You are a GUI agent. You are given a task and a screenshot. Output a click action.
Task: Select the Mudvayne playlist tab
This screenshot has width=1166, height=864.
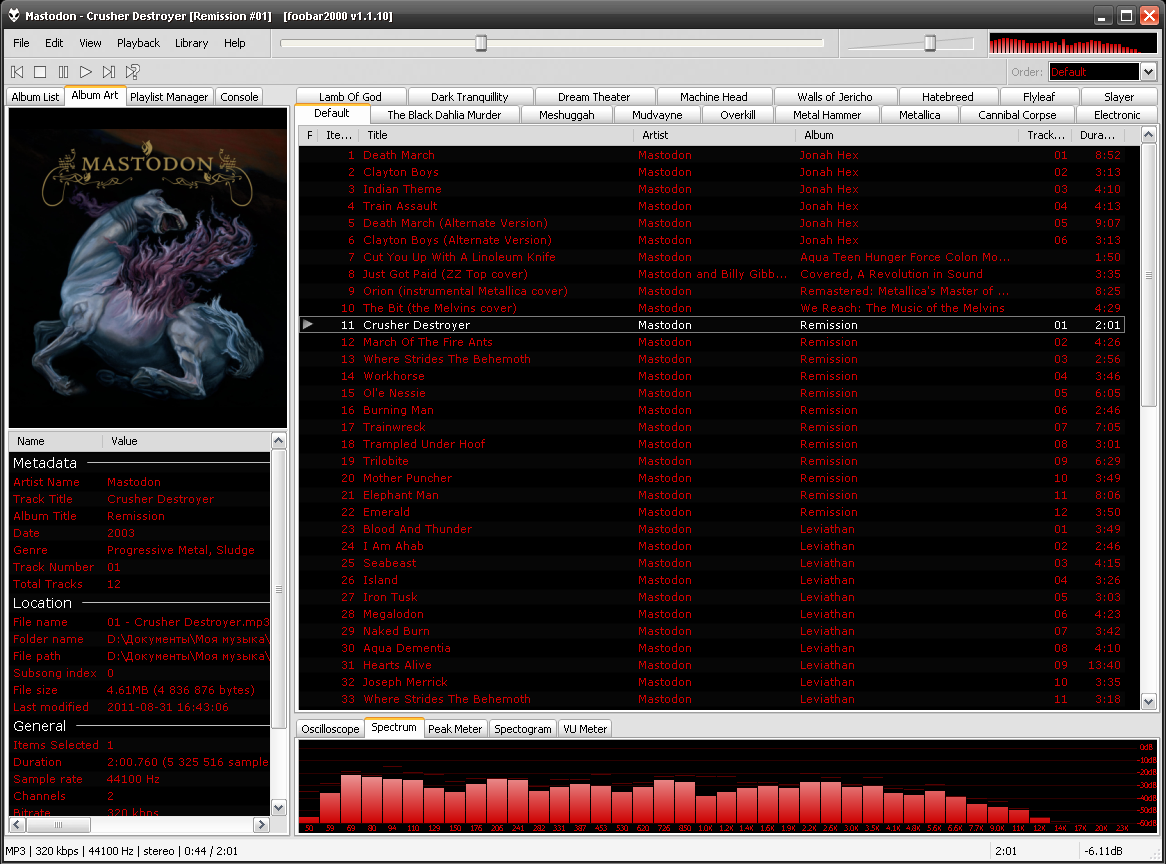click(x=657, y=115)
